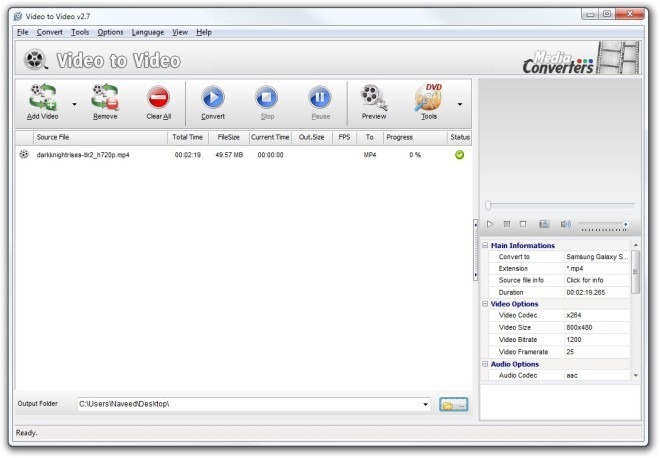The height and width of the screenshot is (458, 660).
Task: Collapse the Audio Options section
Action: (x=485, y=364)
